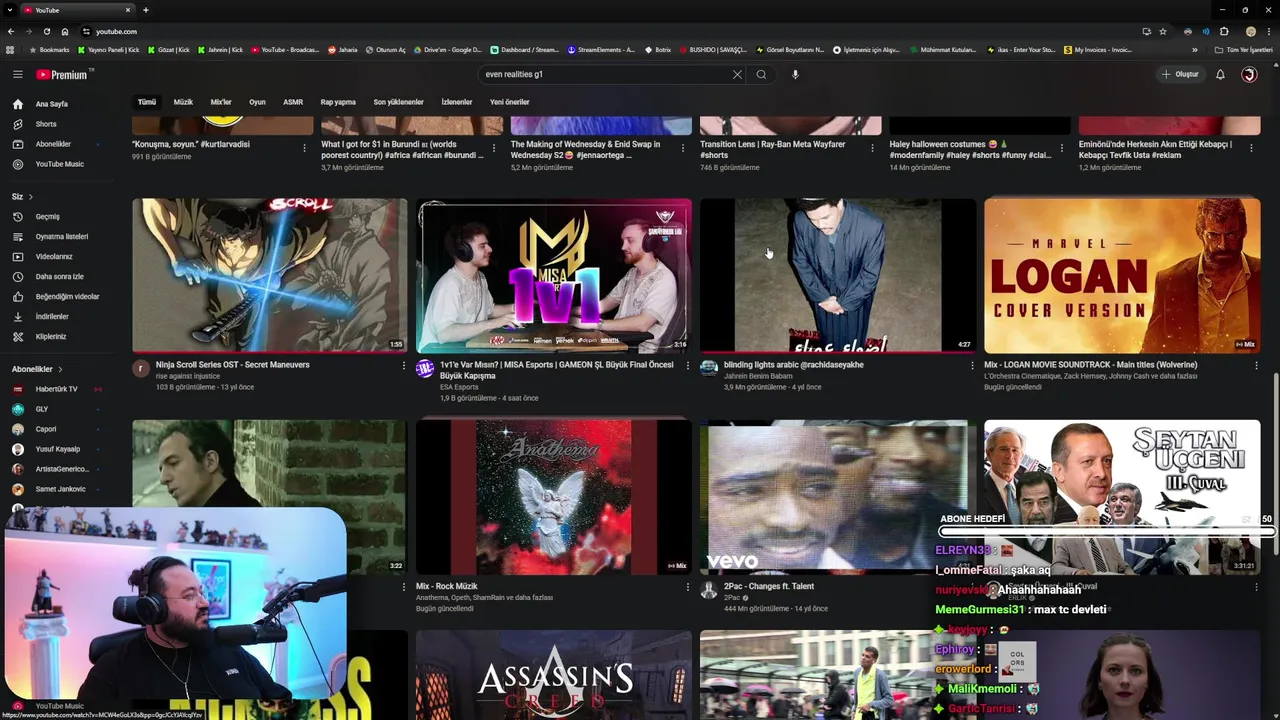Viewport: 1280px width, 720px height.
Task: Open options for 2Pac Changes video
Action: pos(972,588)
